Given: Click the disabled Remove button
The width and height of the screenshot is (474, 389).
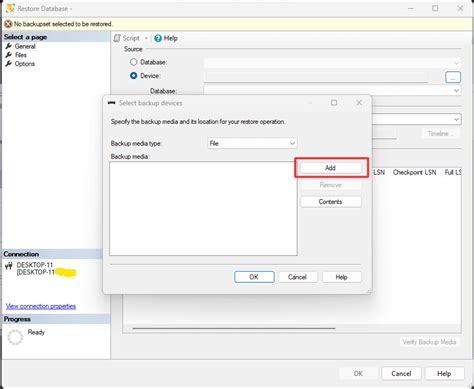Looking at the screenshot, I should 330,185.
